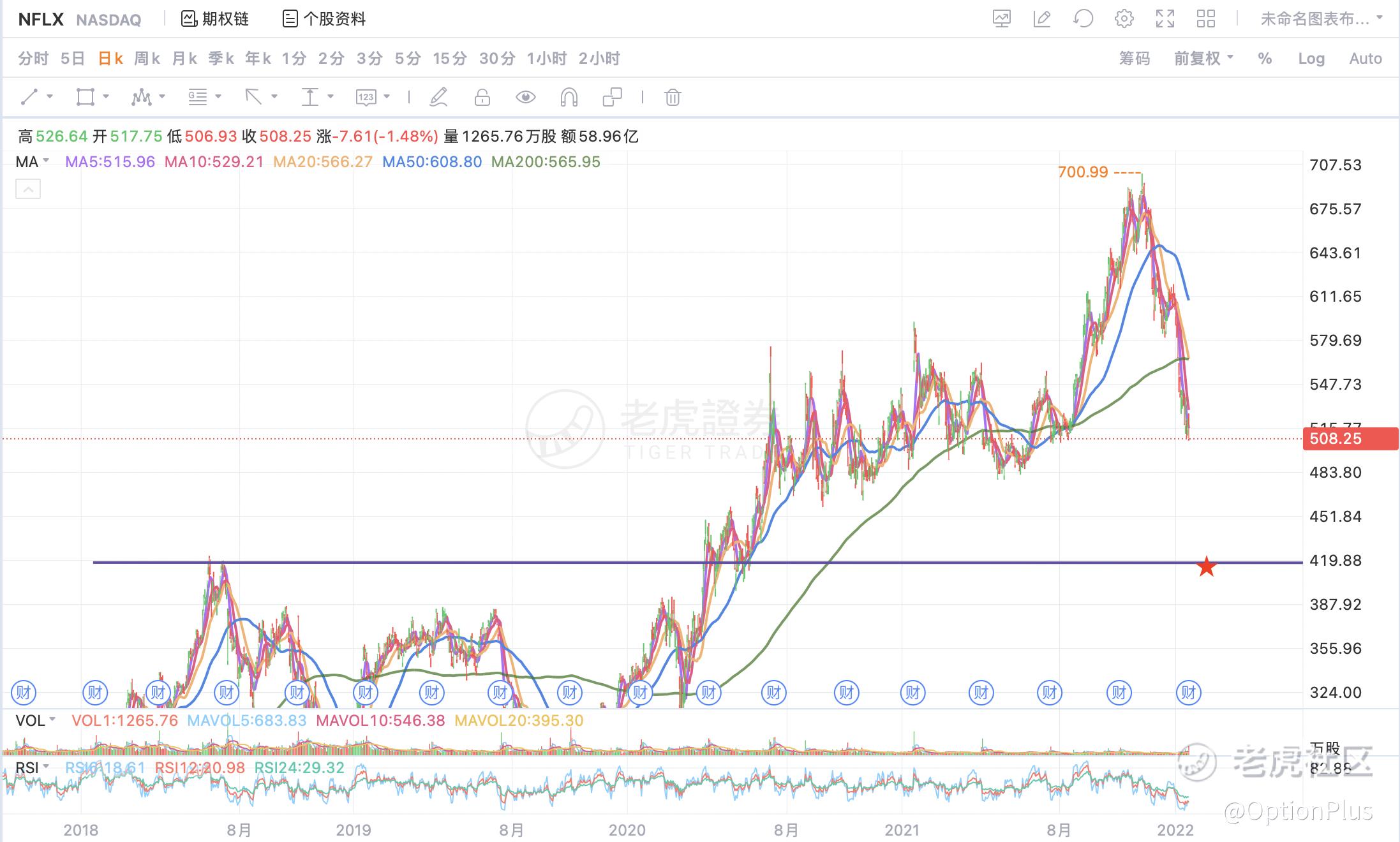This screenshot has height=842, width=1400.
Task: Select the 日k daily candle tab
Action: [x=110, y=59]
